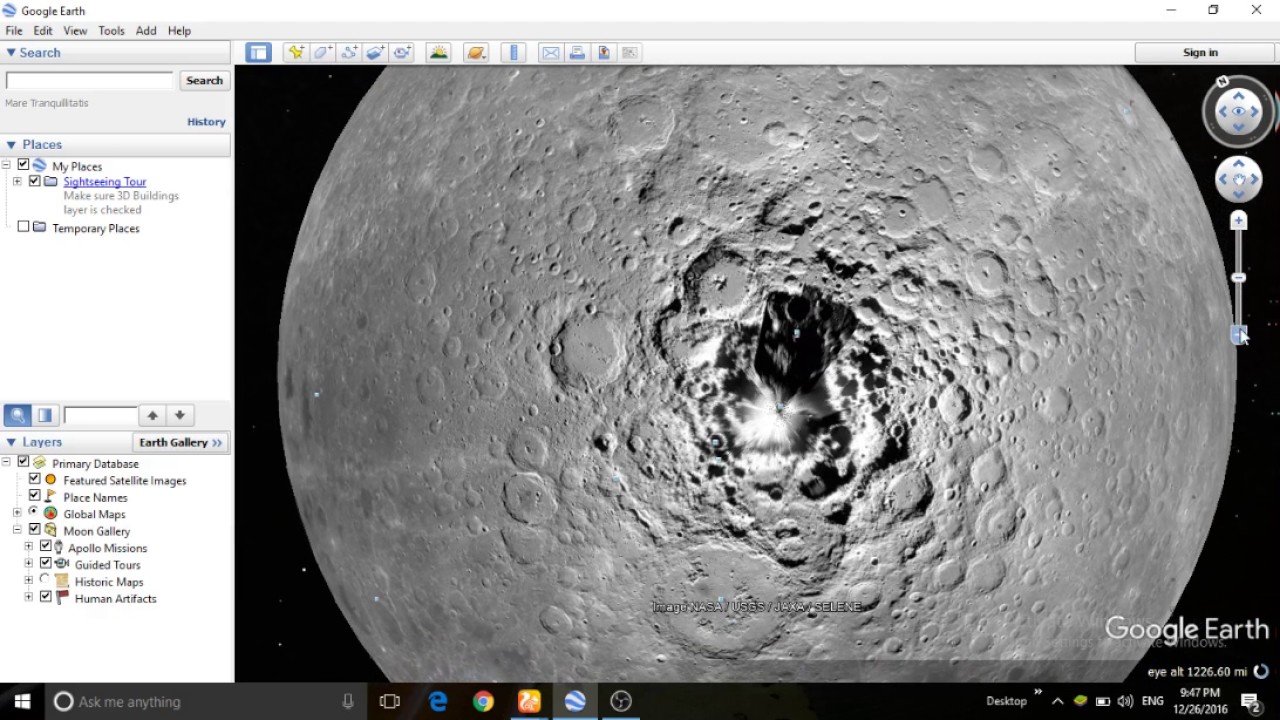The image size is (1280, 720).
Task: Expand the Apollo Missions node
Action: click(x=28, y=548)
